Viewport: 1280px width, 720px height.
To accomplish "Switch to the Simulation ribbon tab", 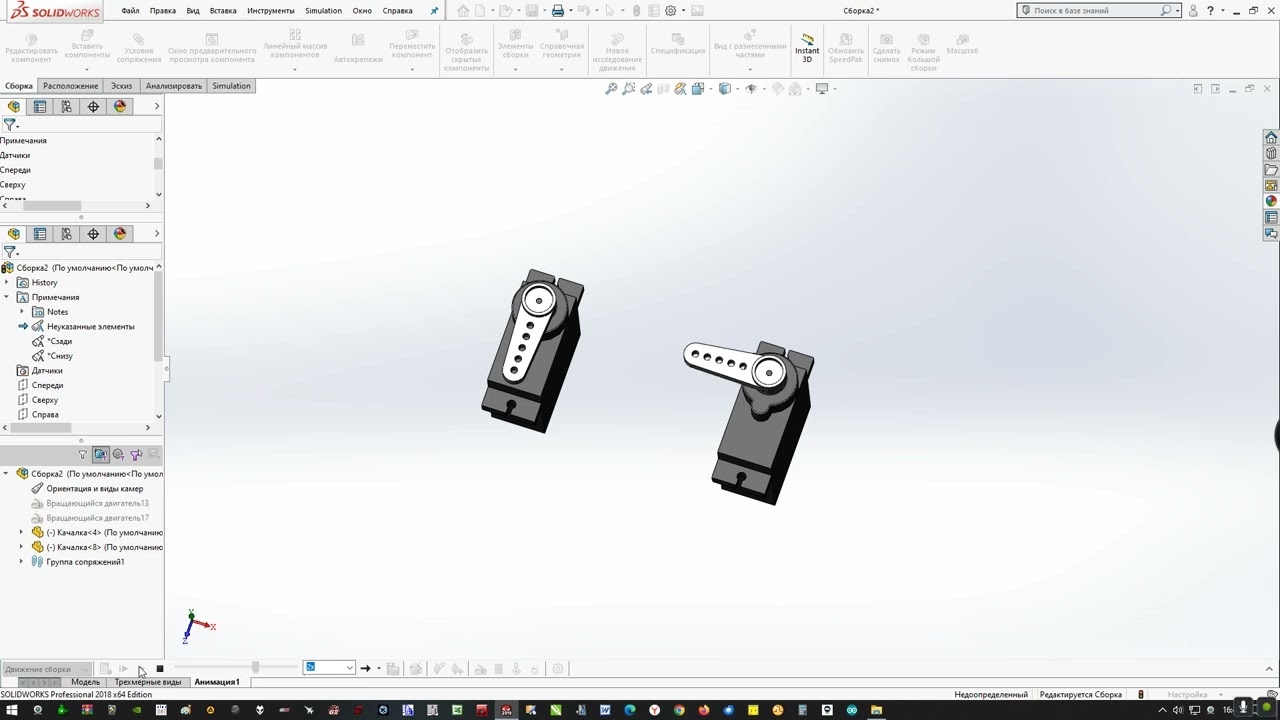I will [x=231, y=86].
